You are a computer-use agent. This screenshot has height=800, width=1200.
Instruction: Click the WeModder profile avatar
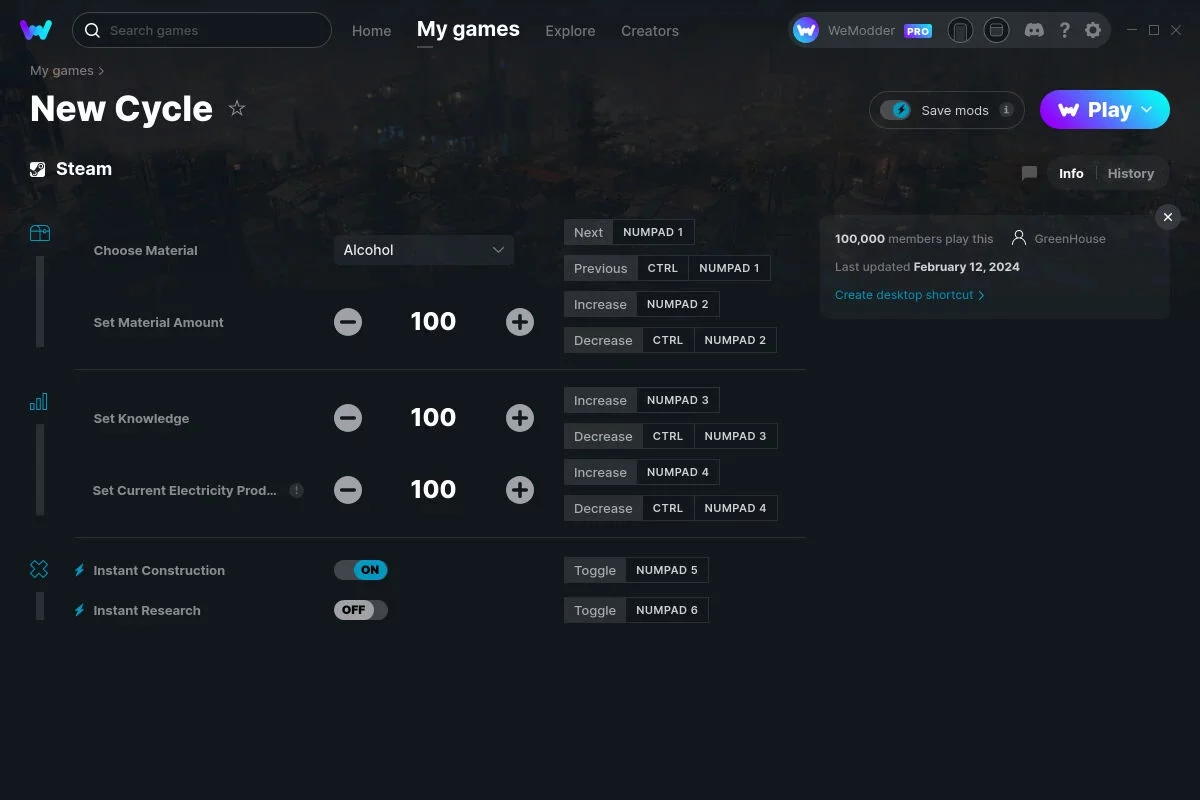pos(806,30)
